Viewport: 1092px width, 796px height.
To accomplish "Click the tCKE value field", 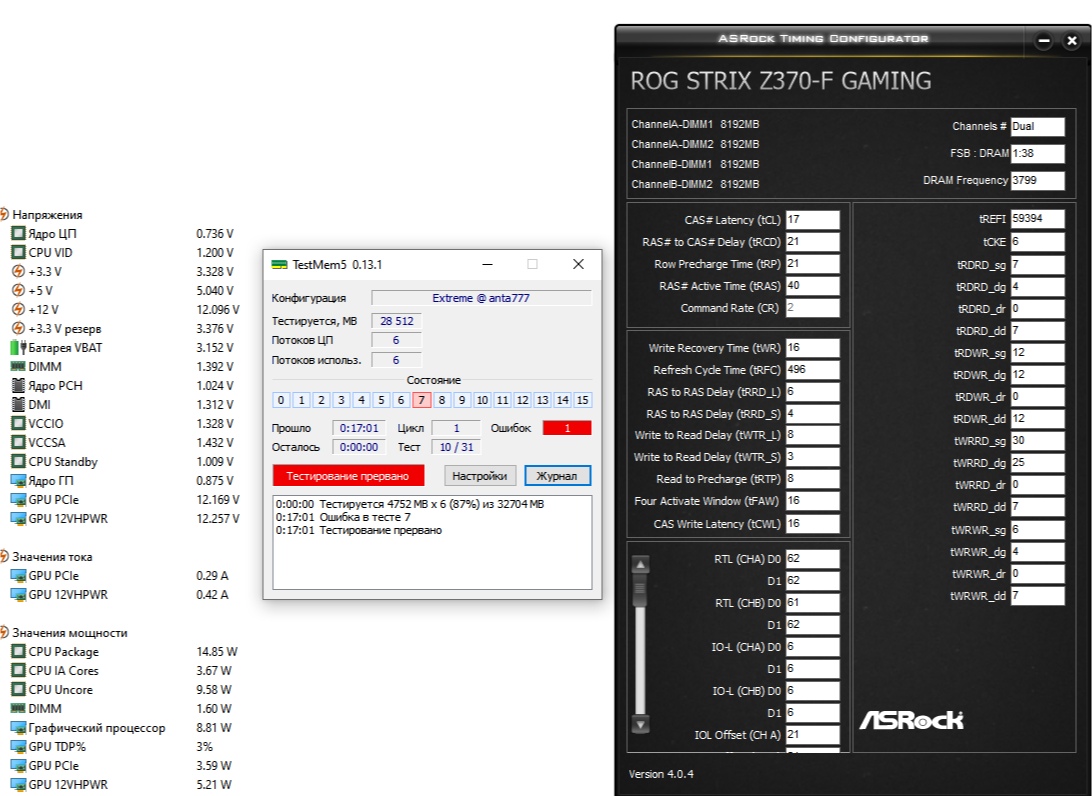I will [1038, 242].
